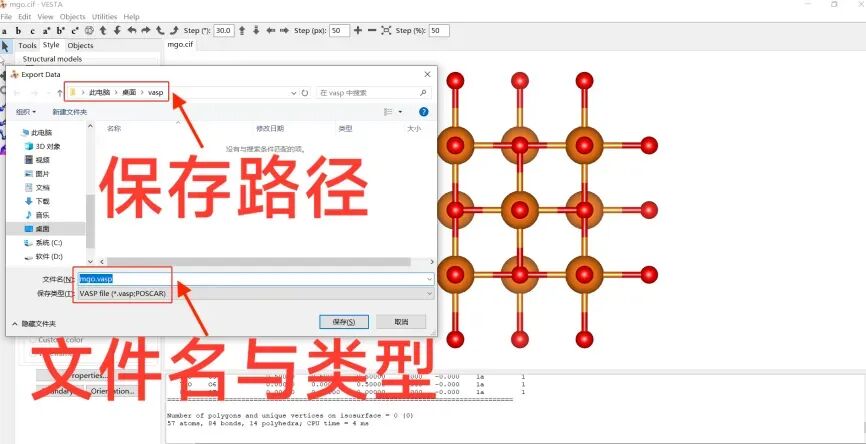Switch to the Tools tab
866x444 pixels.
click(27, 45)
